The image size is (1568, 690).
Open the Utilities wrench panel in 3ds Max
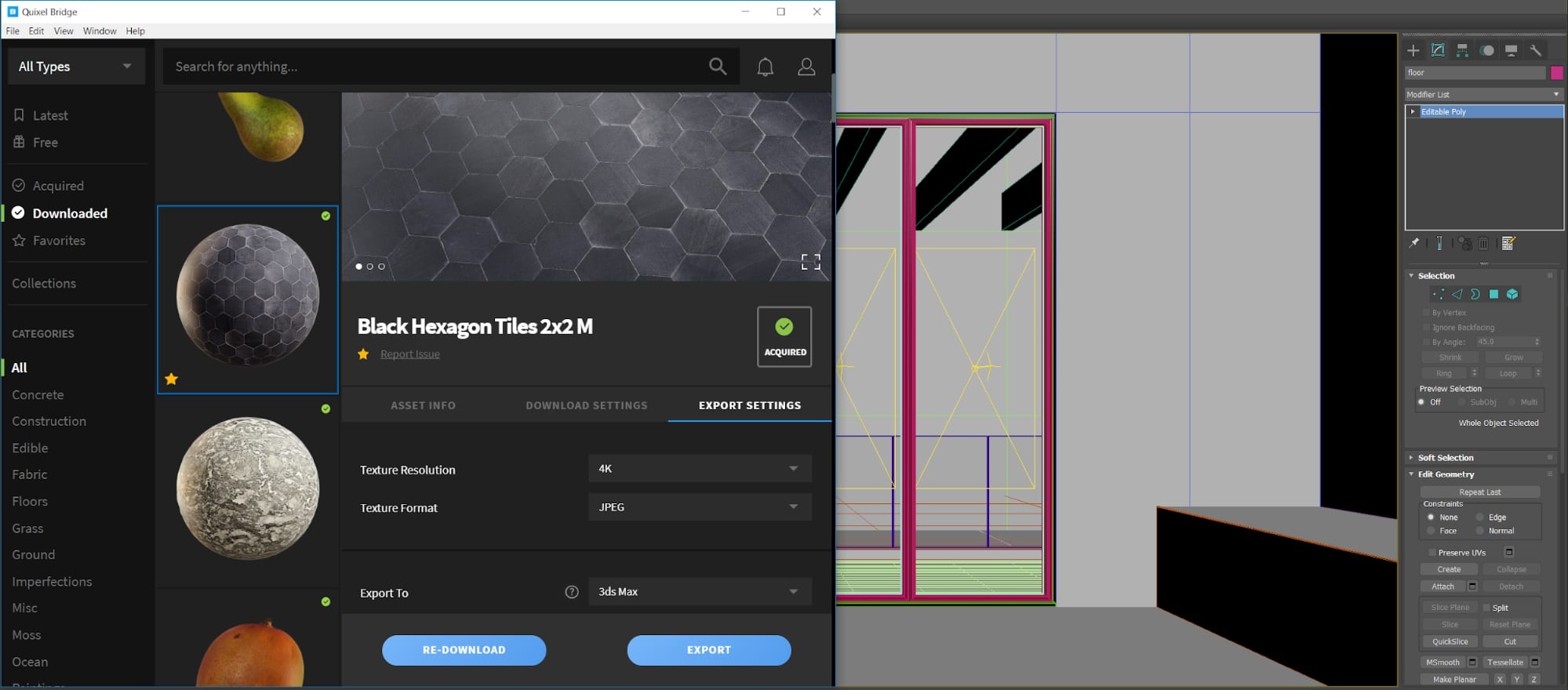[1535, 51]
